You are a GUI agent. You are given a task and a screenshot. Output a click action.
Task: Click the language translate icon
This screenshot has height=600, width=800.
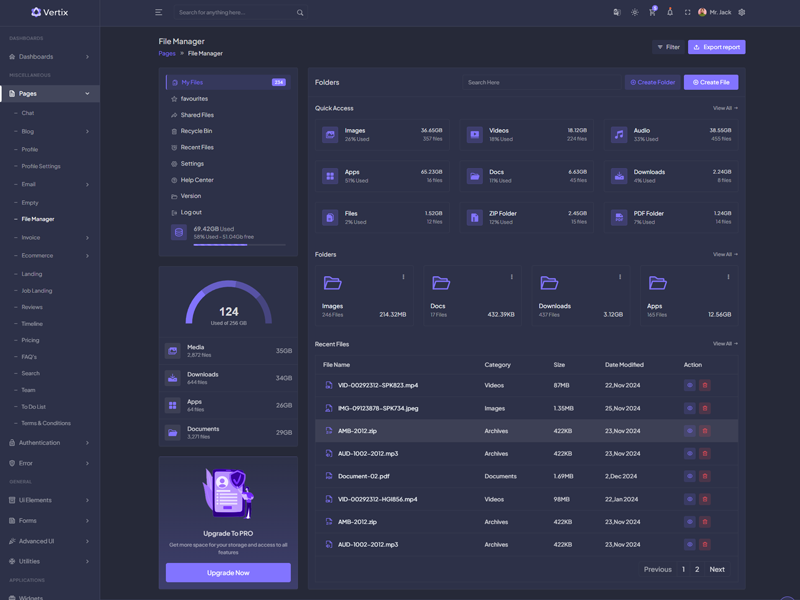pos(617,12)
